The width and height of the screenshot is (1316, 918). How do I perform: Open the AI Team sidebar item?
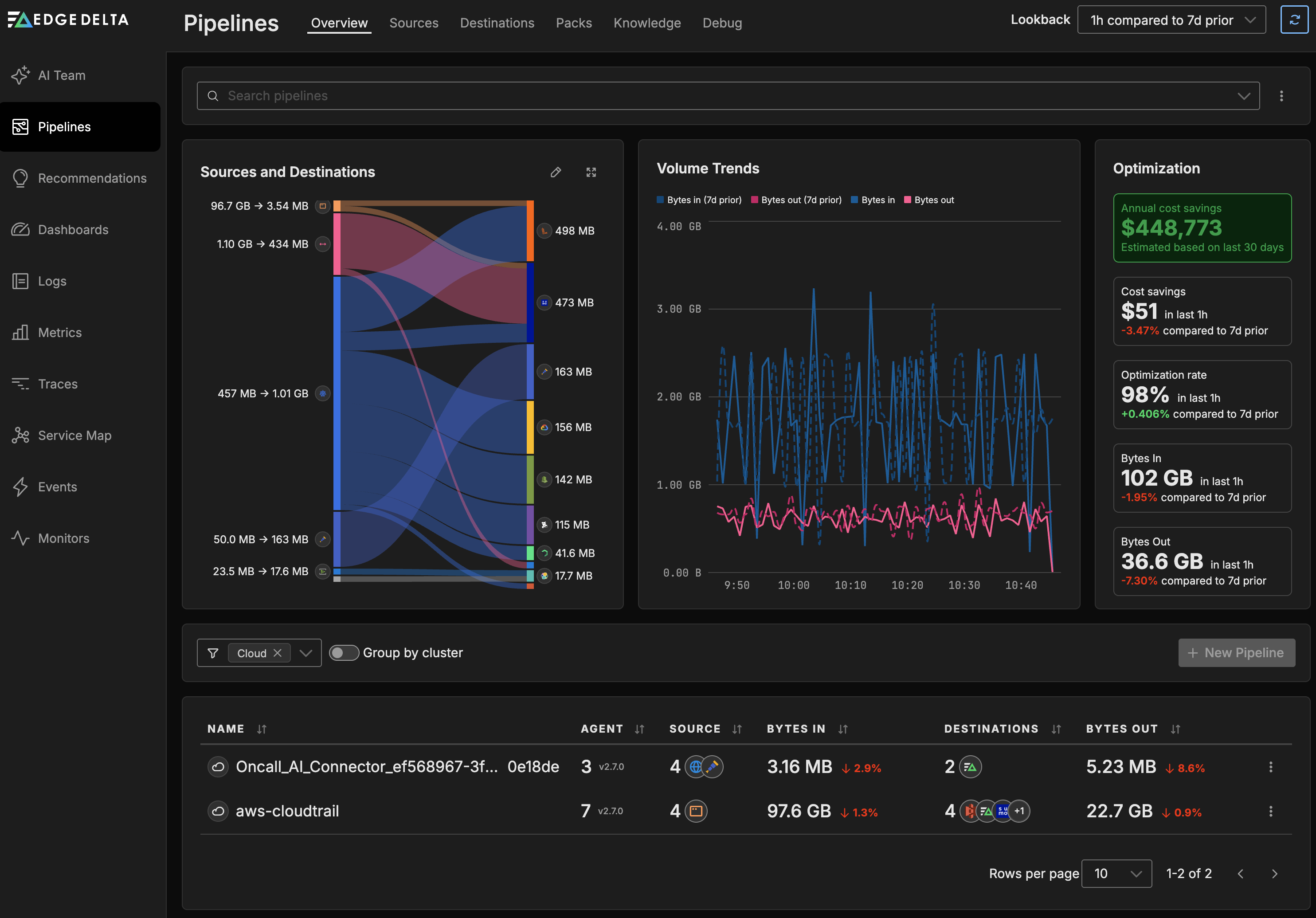[x=61, y=76]
